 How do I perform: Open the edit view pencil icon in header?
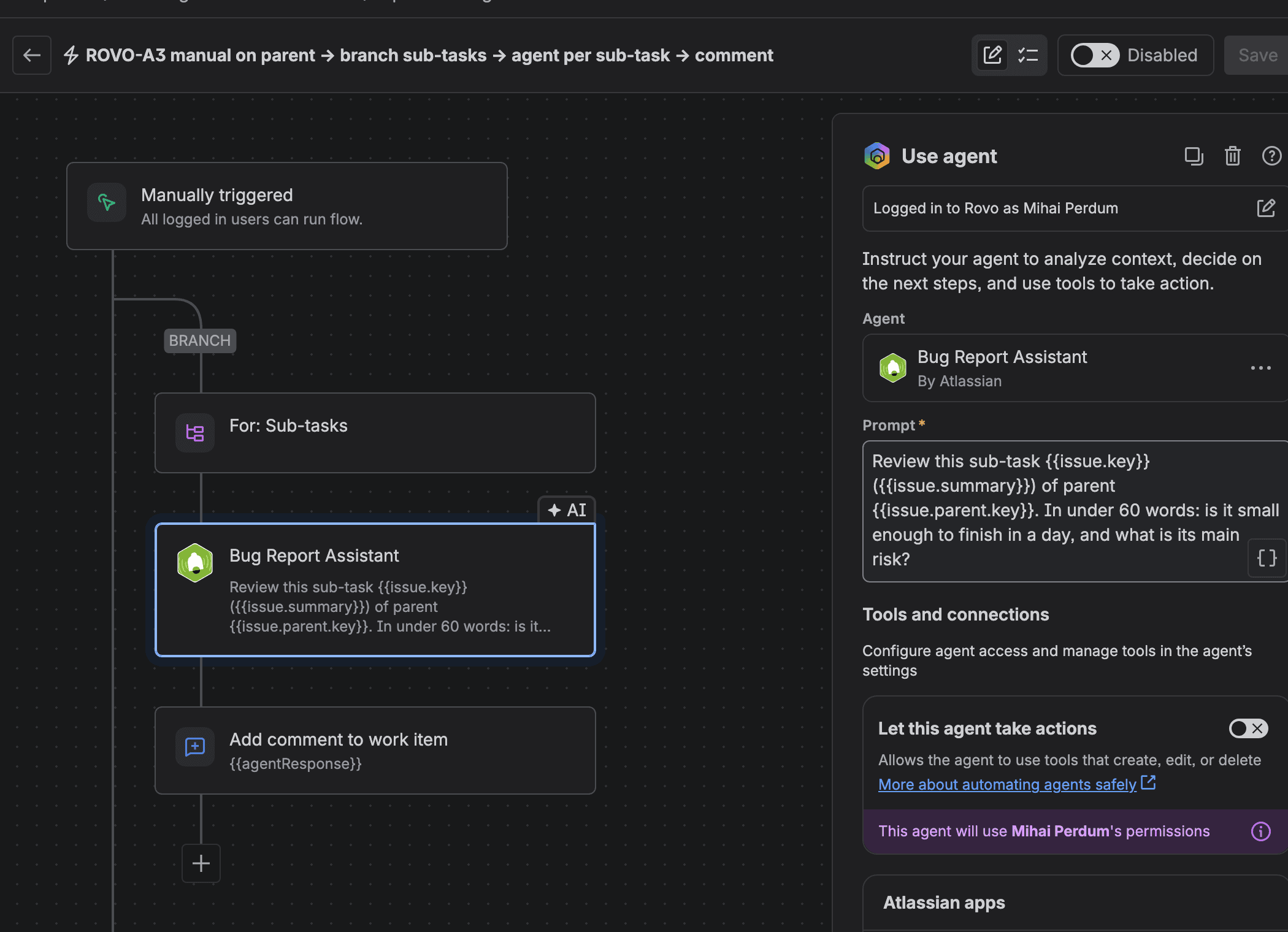pyautogui.click(x=992, y=55)
